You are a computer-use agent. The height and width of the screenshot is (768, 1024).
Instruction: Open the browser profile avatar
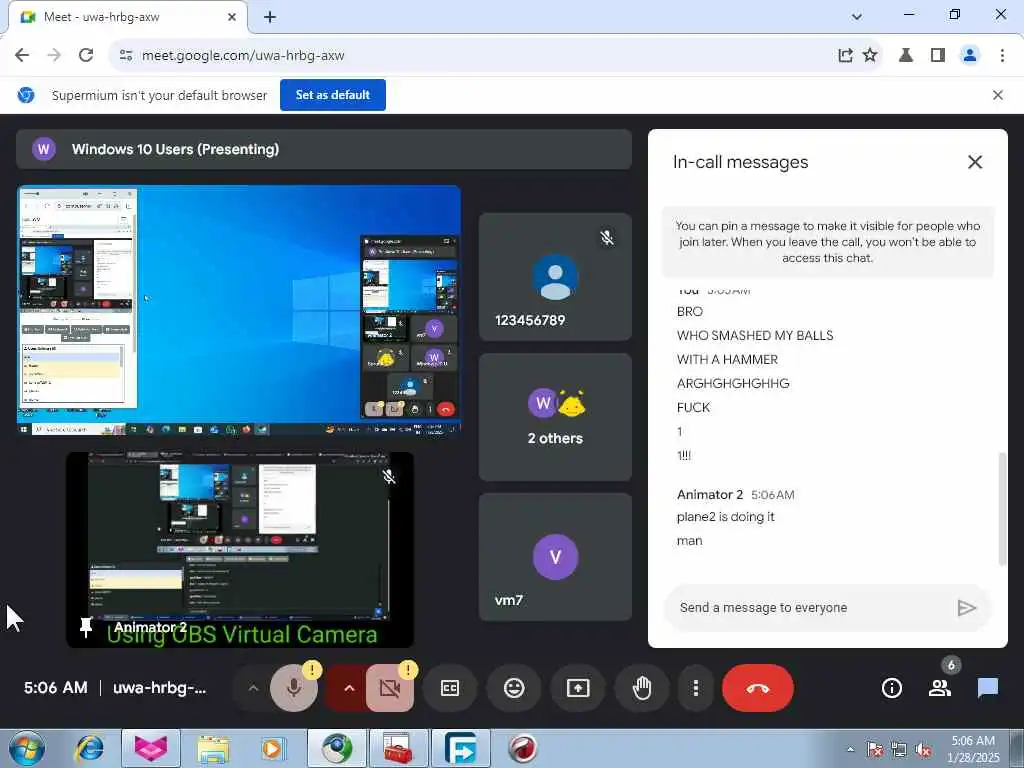(x=970, y=56)
